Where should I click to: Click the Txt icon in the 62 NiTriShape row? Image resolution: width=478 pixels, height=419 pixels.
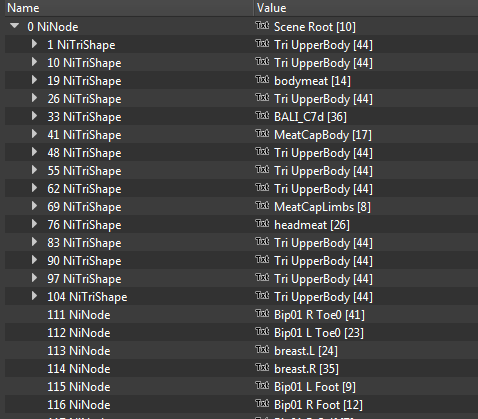[x=262, y=188]
